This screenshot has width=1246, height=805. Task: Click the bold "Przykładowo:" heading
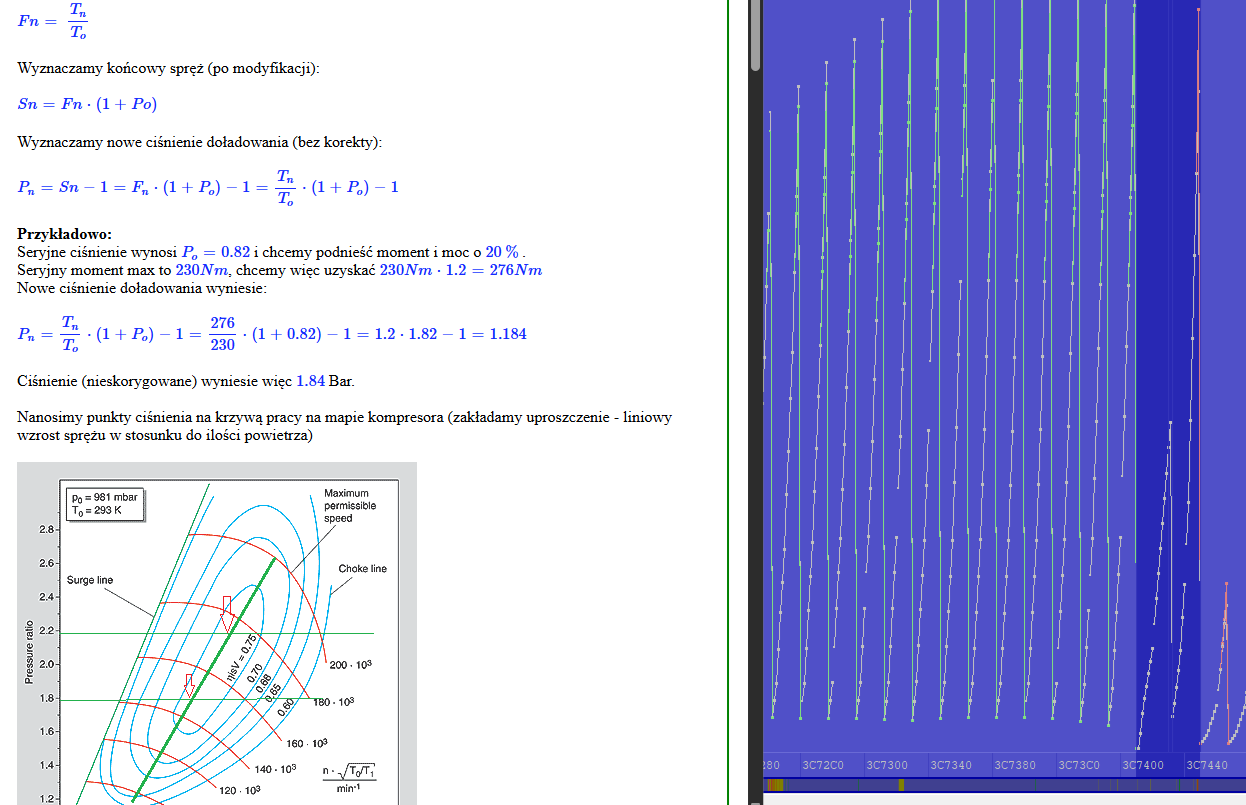[64, 234]
